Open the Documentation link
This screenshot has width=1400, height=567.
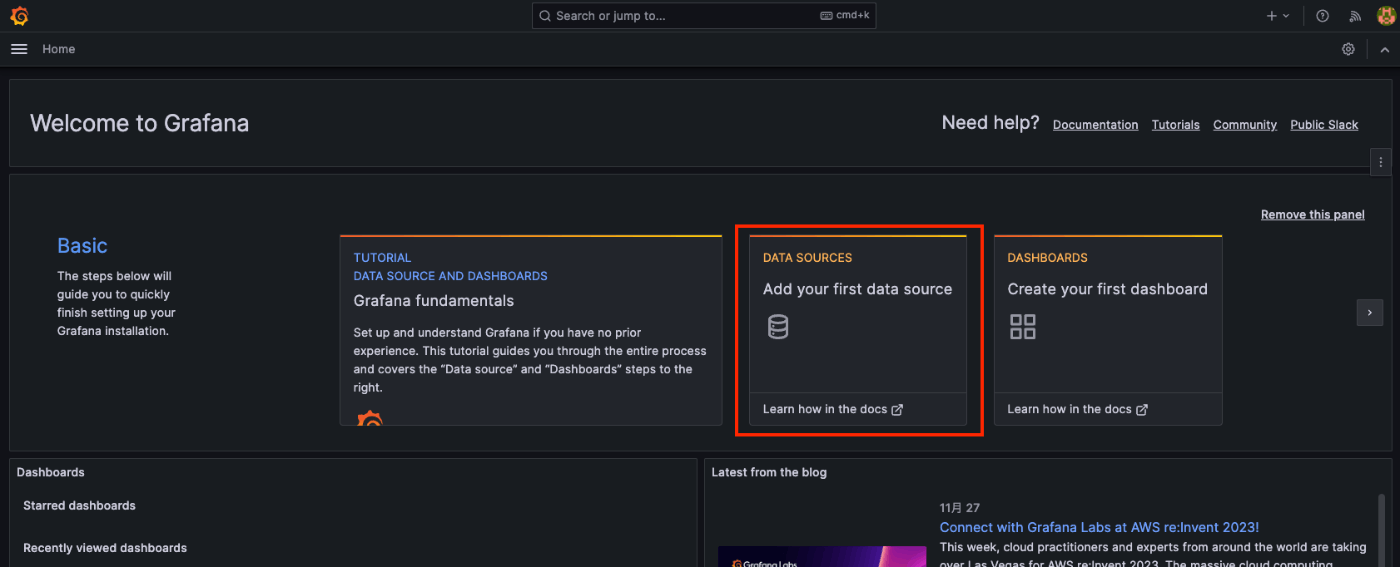pos(1095,125)
